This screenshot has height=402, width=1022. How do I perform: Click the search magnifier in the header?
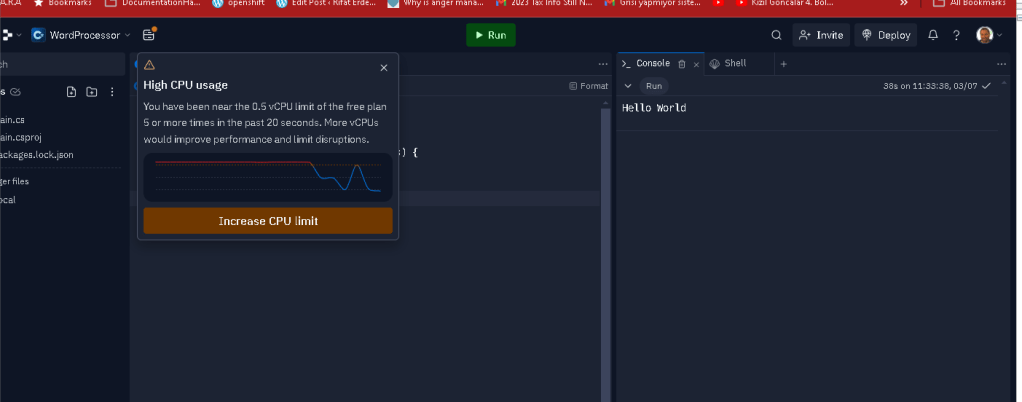[x=776, y=35]
